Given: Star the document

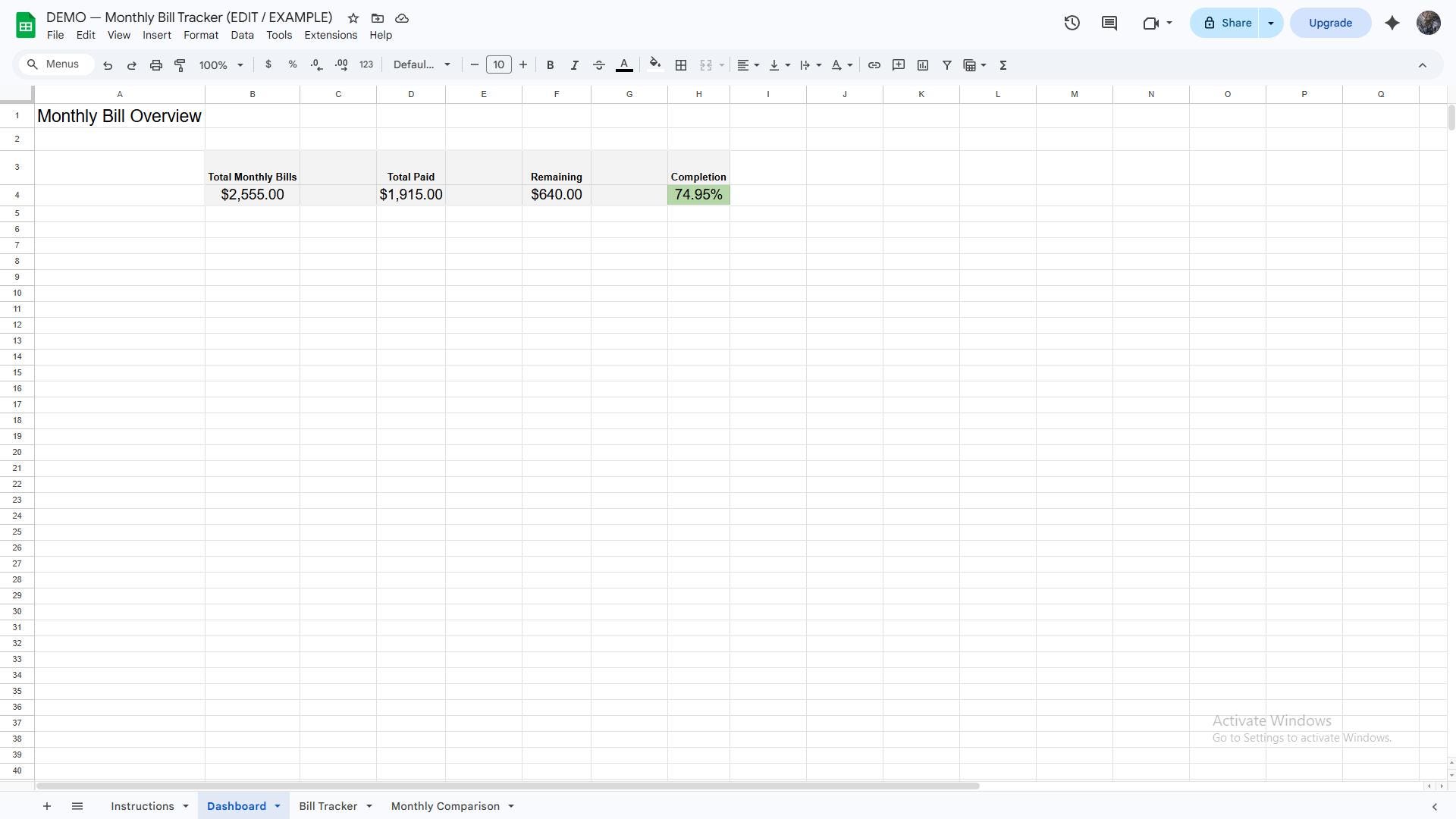Looking at the screenshot, I should tap(353, 18).
